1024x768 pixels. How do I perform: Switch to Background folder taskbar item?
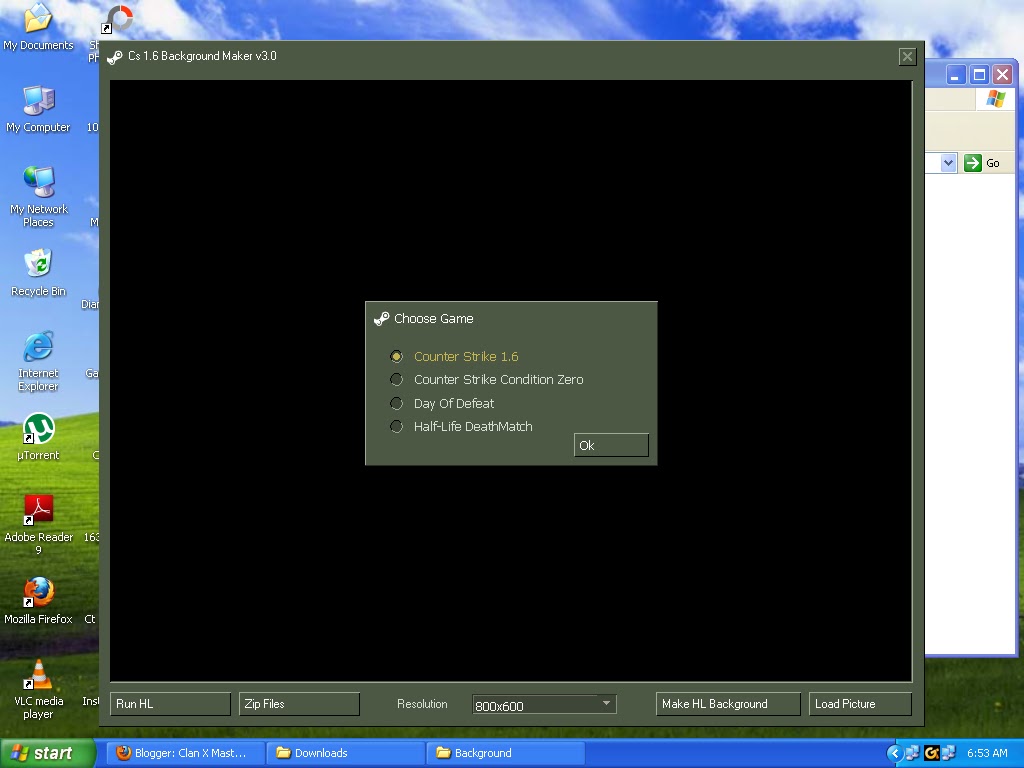(505, 753)
